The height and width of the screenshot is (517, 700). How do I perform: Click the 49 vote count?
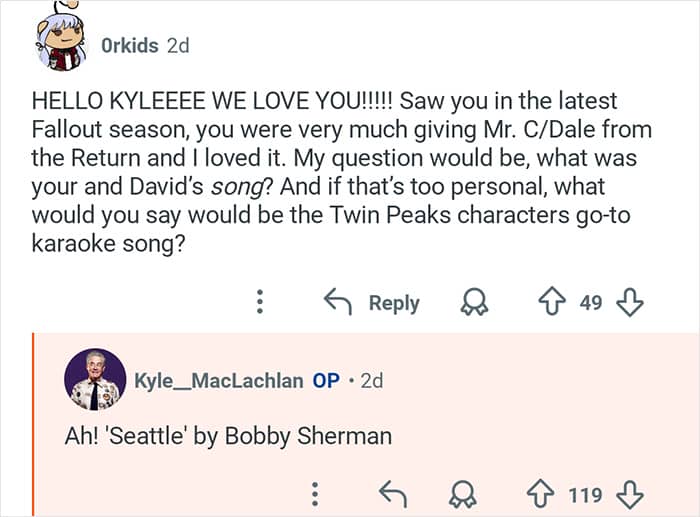pos(591,303)
